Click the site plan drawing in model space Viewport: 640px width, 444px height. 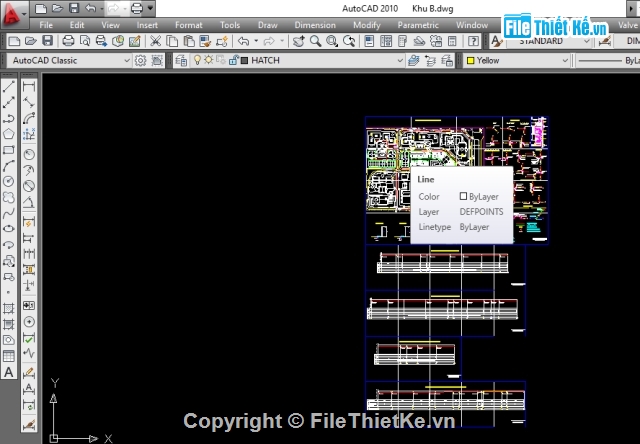[x=457, y=181]
